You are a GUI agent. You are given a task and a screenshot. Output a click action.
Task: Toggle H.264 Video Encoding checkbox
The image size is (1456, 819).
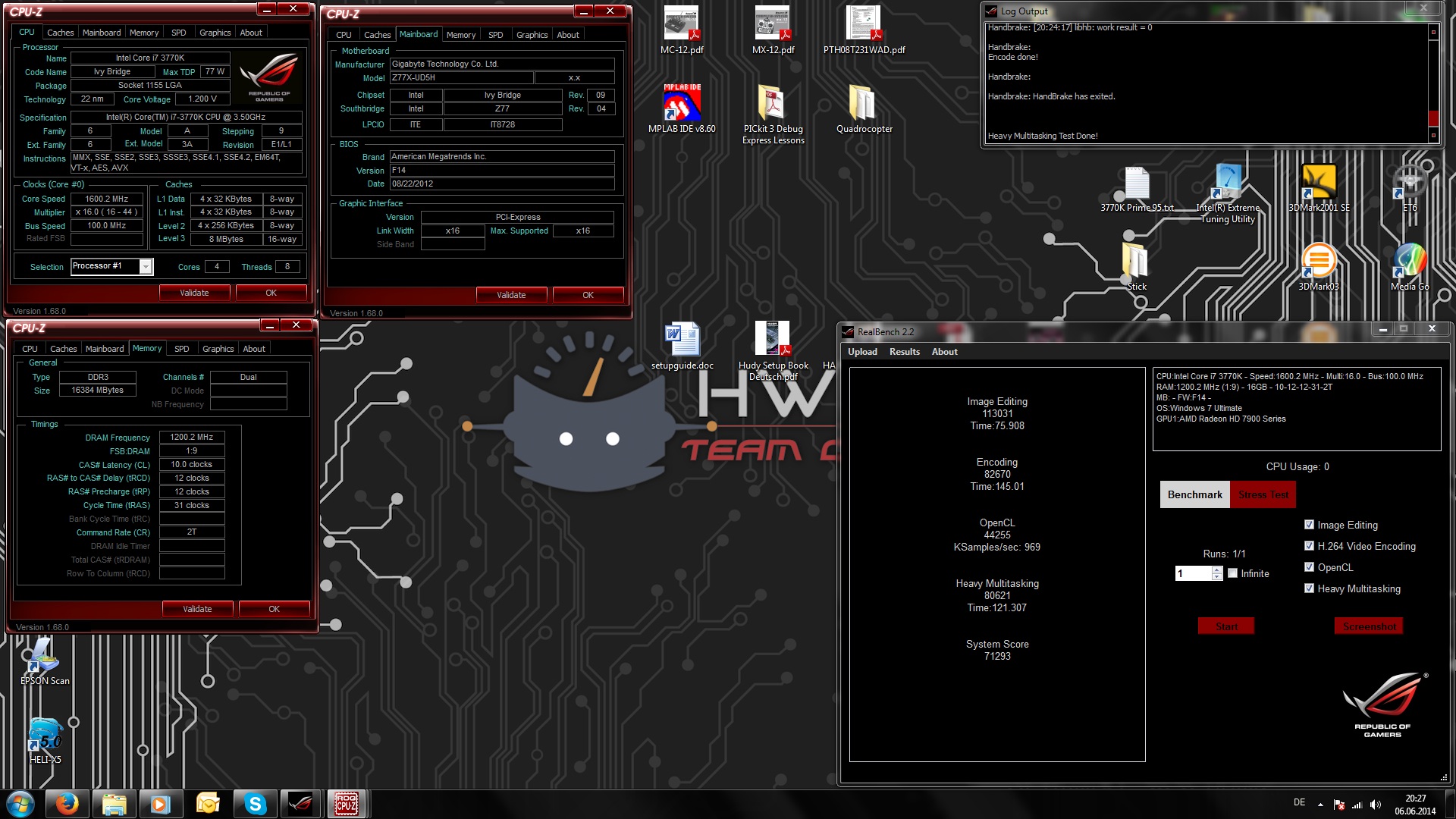tap(1309, 546)
